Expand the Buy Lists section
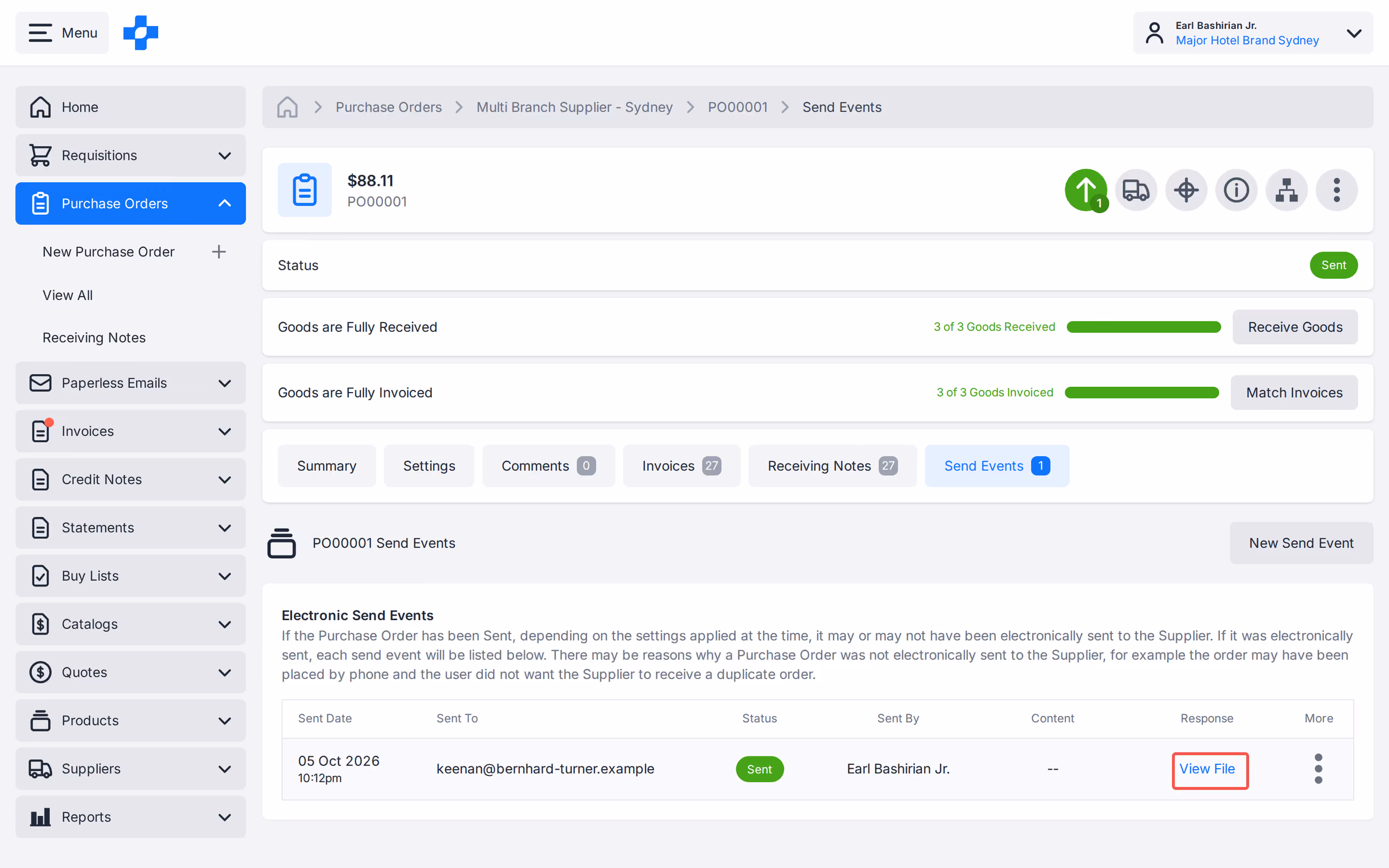1389x868 pixels. pyautogui.click(x=131, y=576)
